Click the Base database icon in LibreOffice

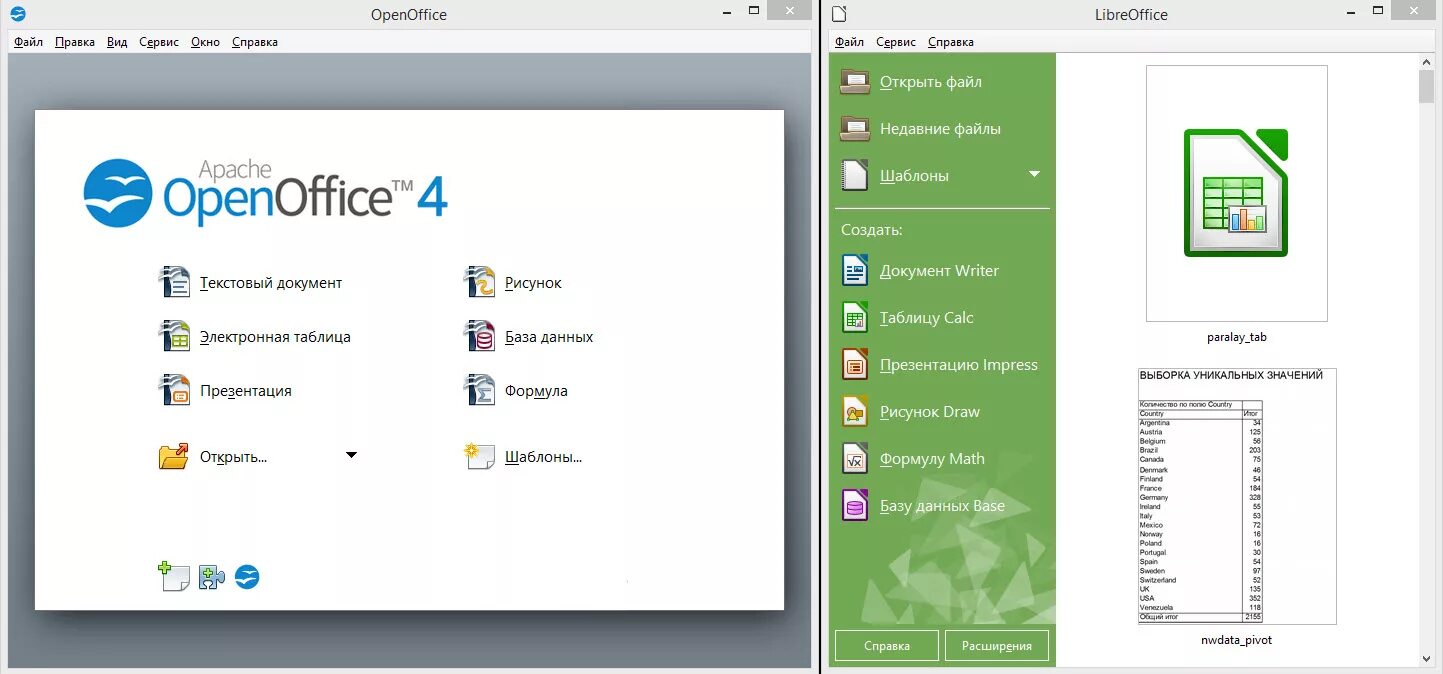855,505
